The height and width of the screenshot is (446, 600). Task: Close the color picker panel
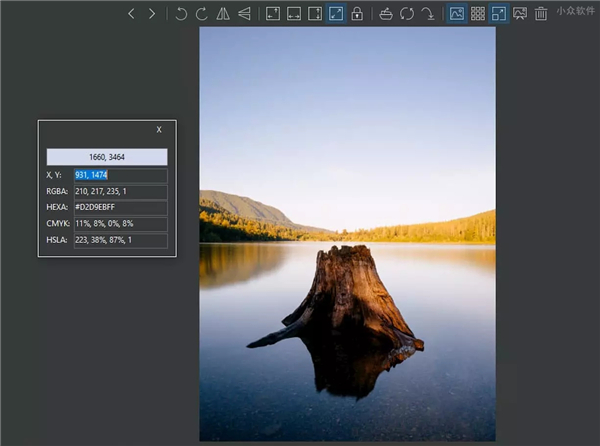pyautogui.click(x=159, y=129)
